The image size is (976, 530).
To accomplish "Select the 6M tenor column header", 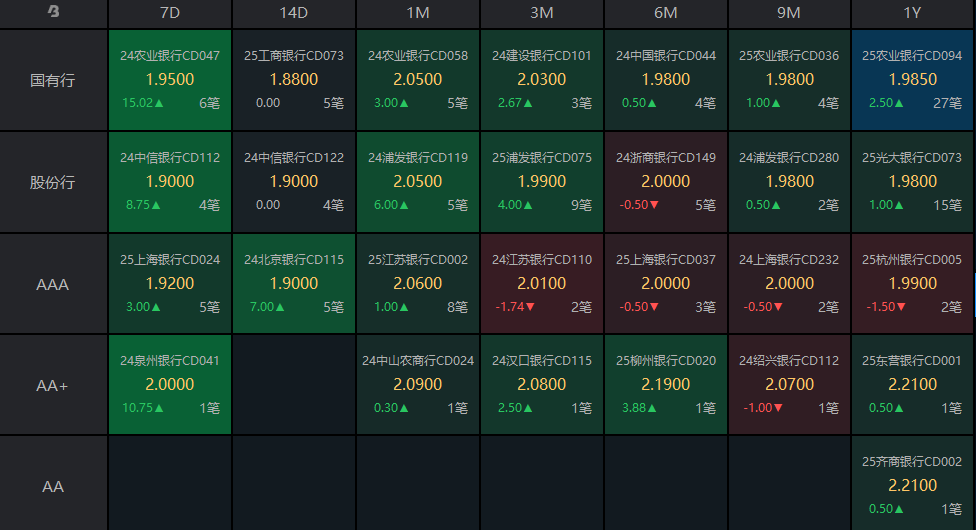I will [665, 13].
